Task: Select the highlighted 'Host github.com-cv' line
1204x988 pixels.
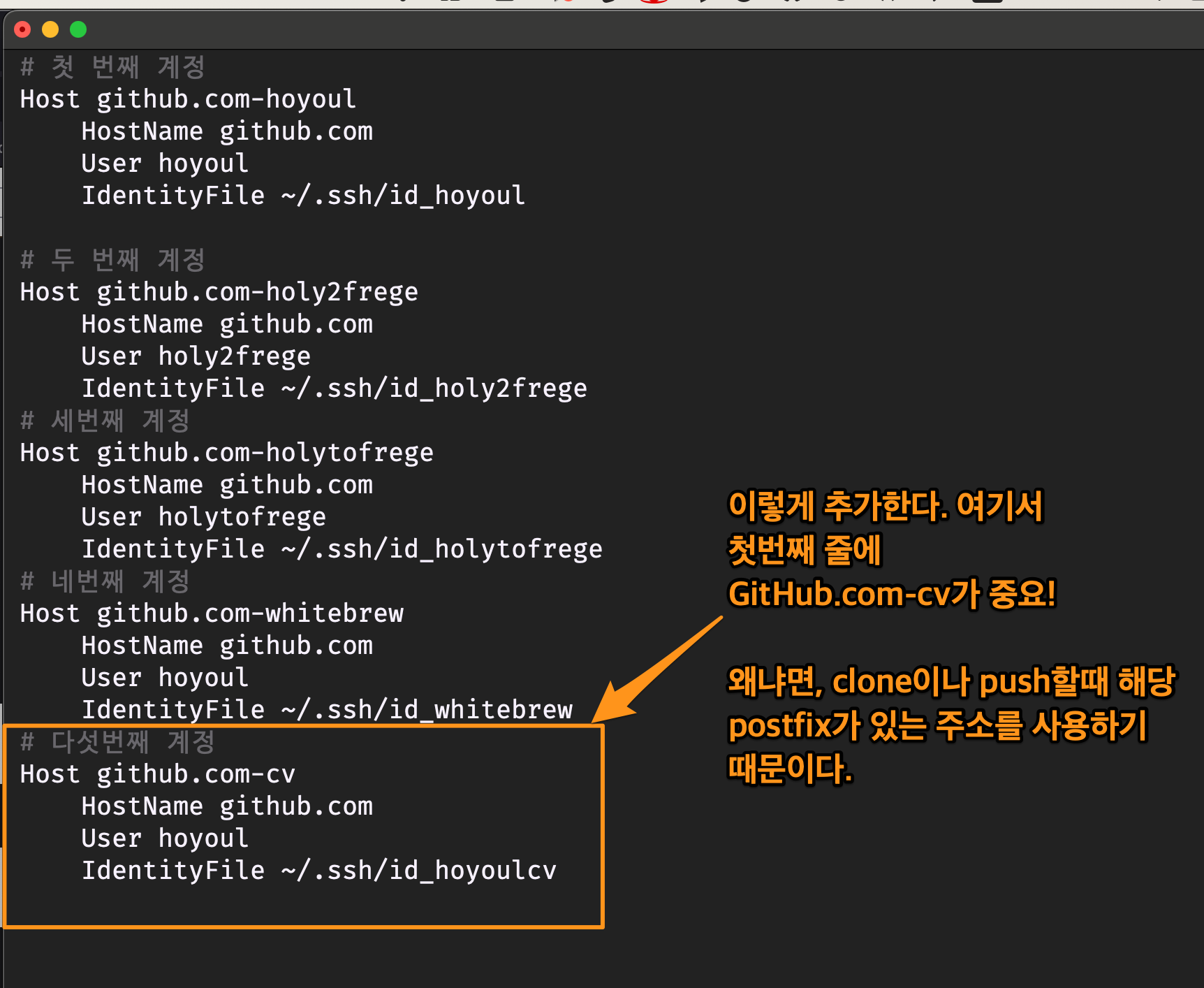Action: [156, 773]
